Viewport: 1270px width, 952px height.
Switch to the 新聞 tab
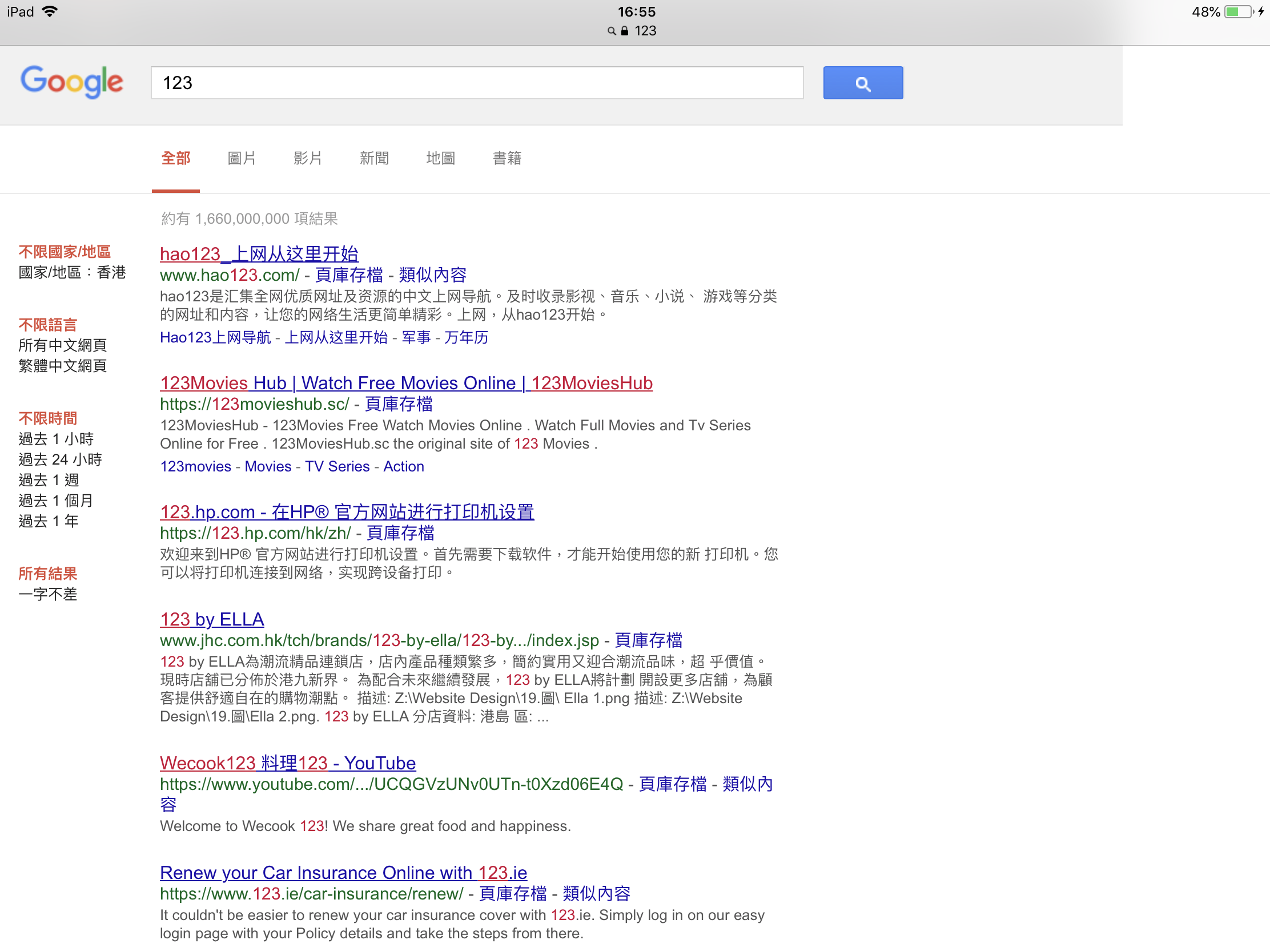click(375, 158)
